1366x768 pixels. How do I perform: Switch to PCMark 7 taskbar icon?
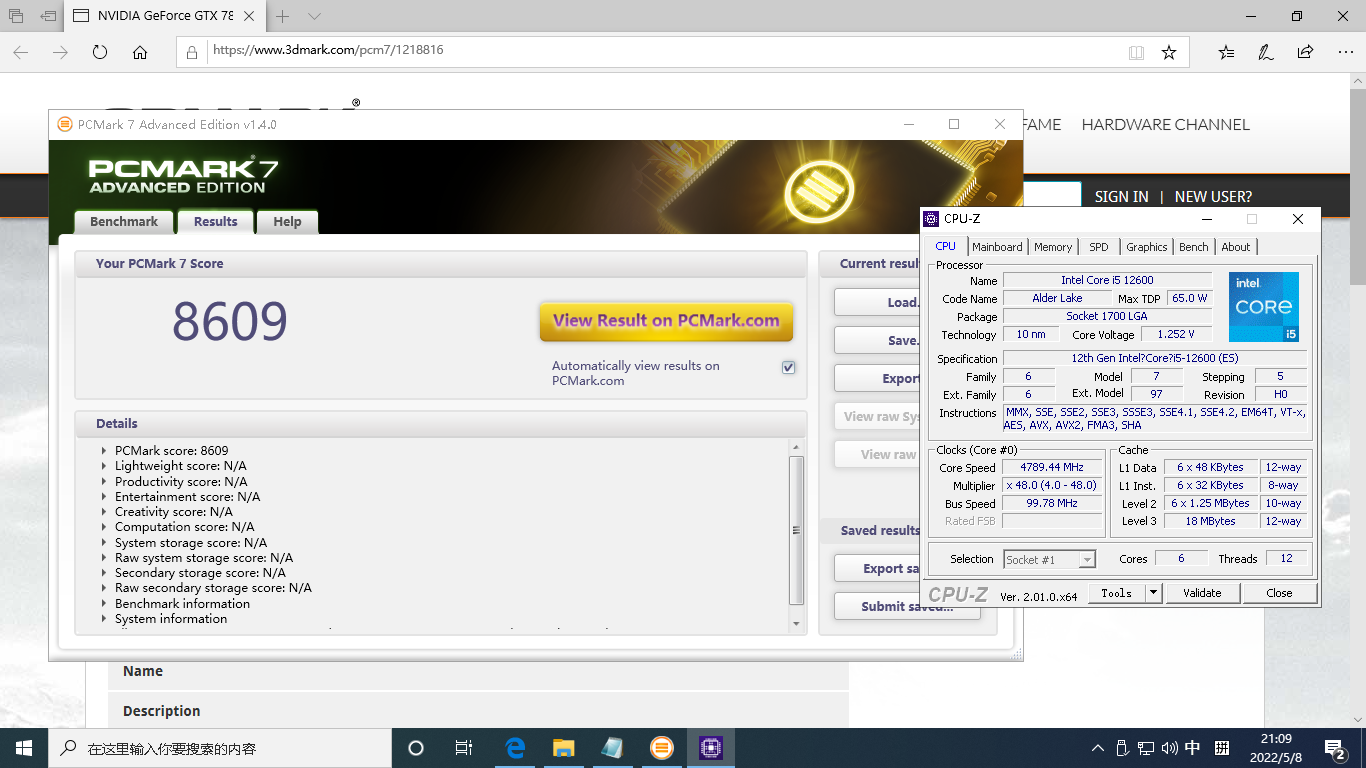pos(661,748)
